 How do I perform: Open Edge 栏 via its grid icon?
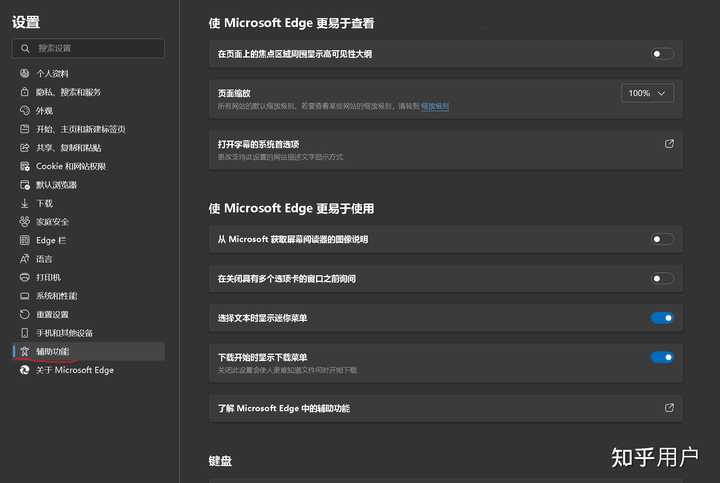coord(24,240)
